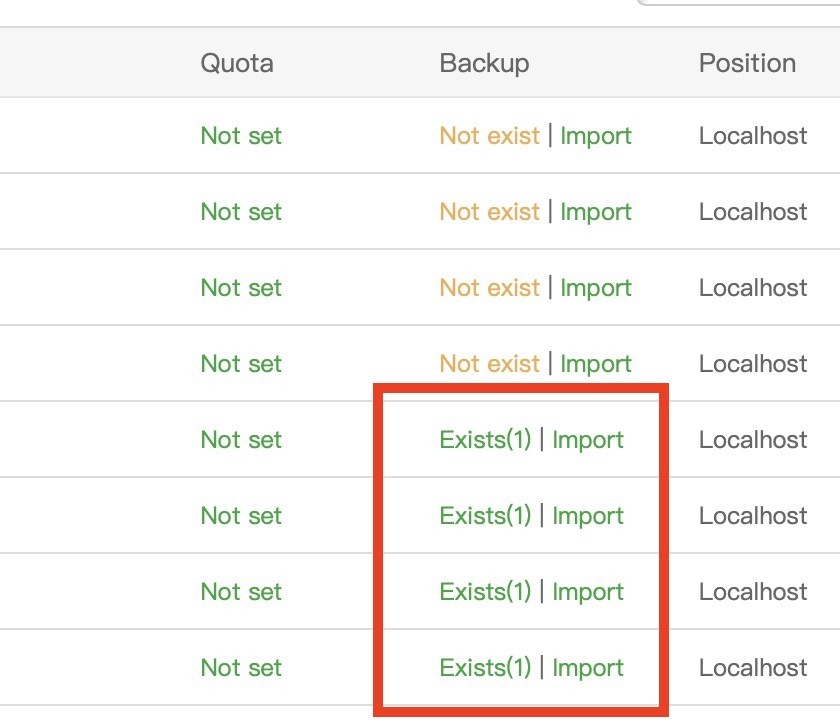Viewport: 840px width, 722px height.
Task: Open the last row's Exists(1) backup link
Action: point(485,668)
